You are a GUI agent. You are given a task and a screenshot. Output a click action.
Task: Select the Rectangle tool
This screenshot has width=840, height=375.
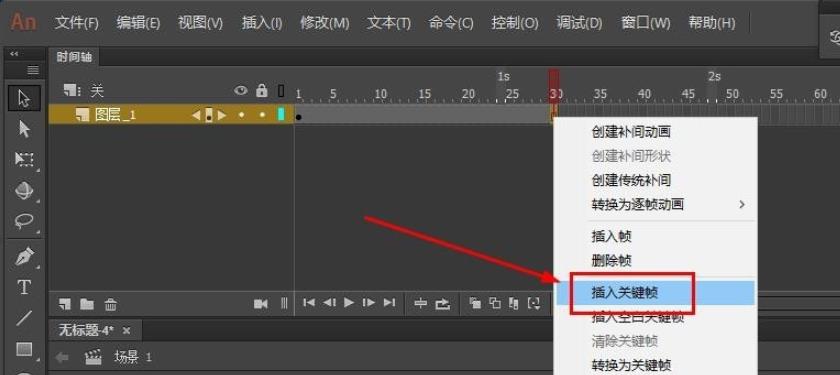pyautogui.click(x=24, y=349)
